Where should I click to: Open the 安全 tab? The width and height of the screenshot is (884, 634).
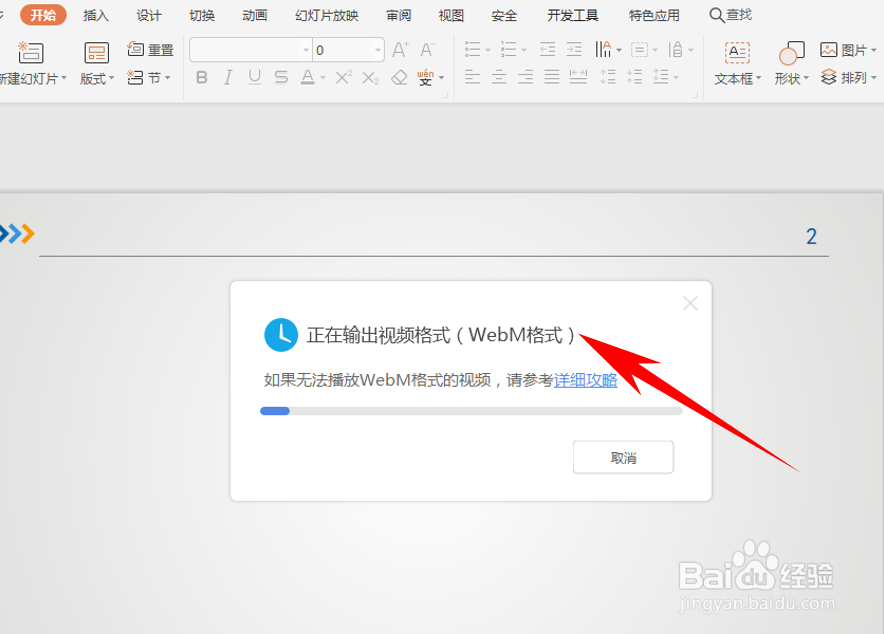[504, 15]
